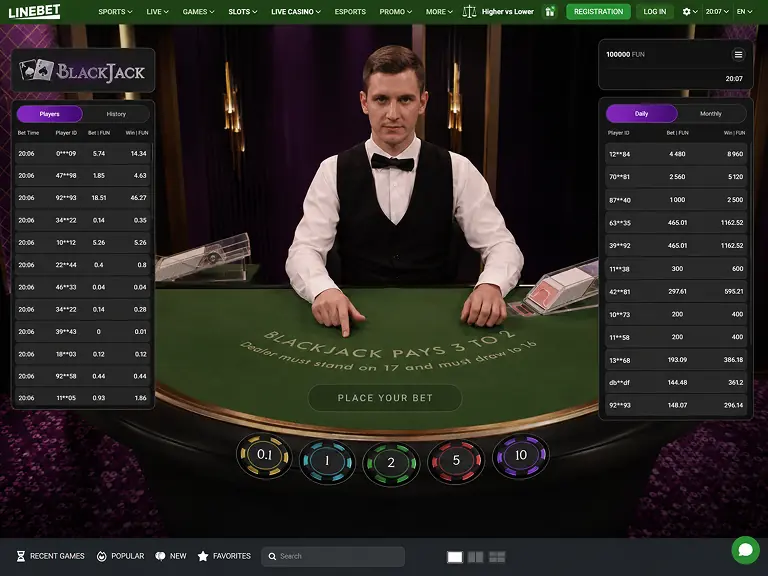The width and height of the screenshot is (768, 576).
Task: Click the green gift bonus icon
Action: coord(550,11)
